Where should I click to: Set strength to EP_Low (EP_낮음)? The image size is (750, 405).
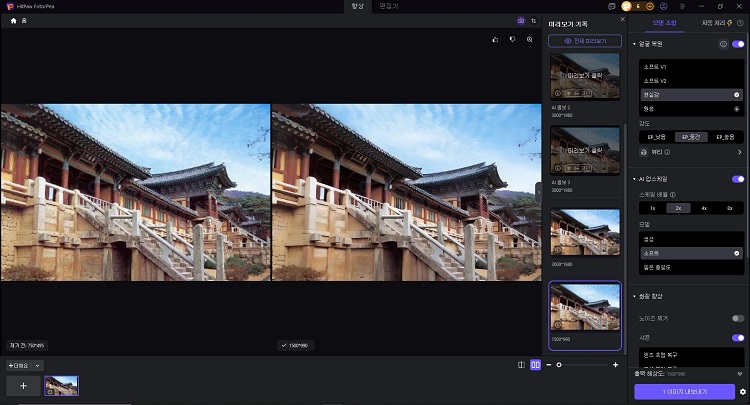click(x=657, y=137)
